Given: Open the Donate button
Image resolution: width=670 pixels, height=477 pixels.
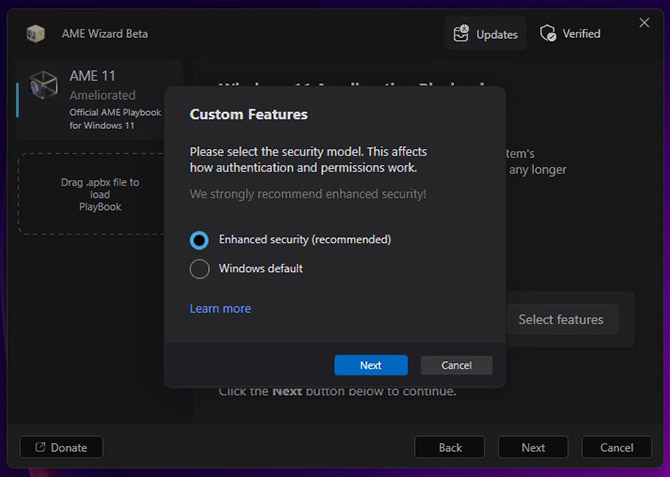Looking at the screenshot, I should (x=61, y=447).
